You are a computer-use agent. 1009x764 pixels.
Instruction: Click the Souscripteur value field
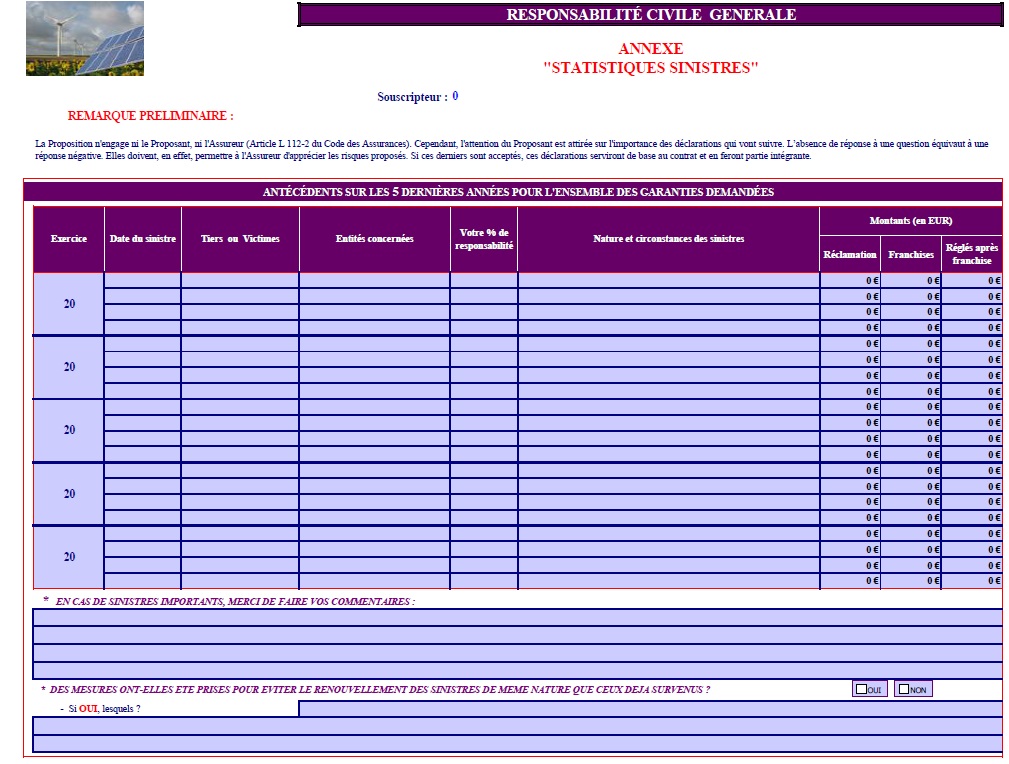[x=456, y=97]
